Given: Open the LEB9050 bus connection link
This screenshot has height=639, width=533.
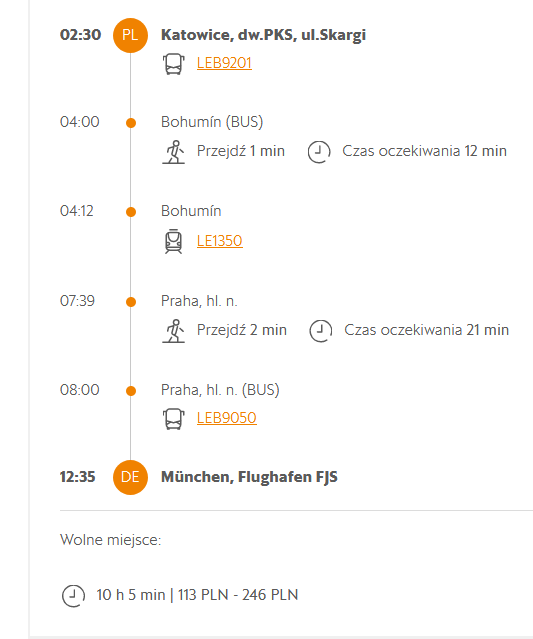Looking at the screenshot, I should (x=227, y=418).
